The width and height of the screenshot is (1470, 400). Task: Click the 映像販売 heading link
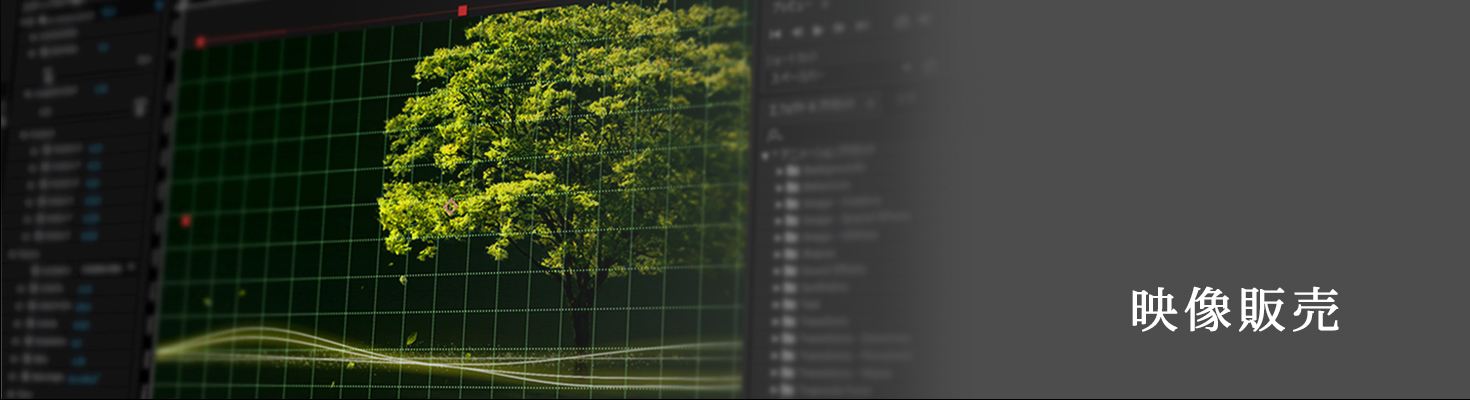click(x=1235, y=311)
